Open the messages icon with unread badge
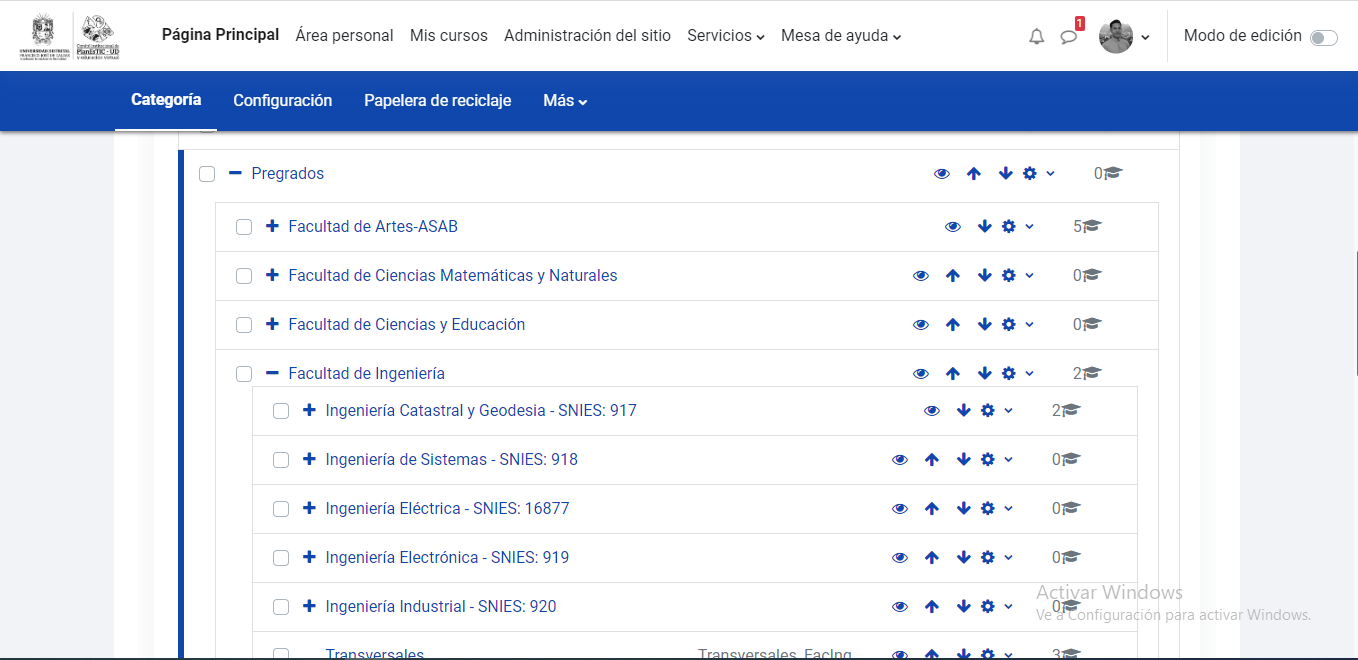This screenshot has width=1358, height=660. click(1068, 36)
